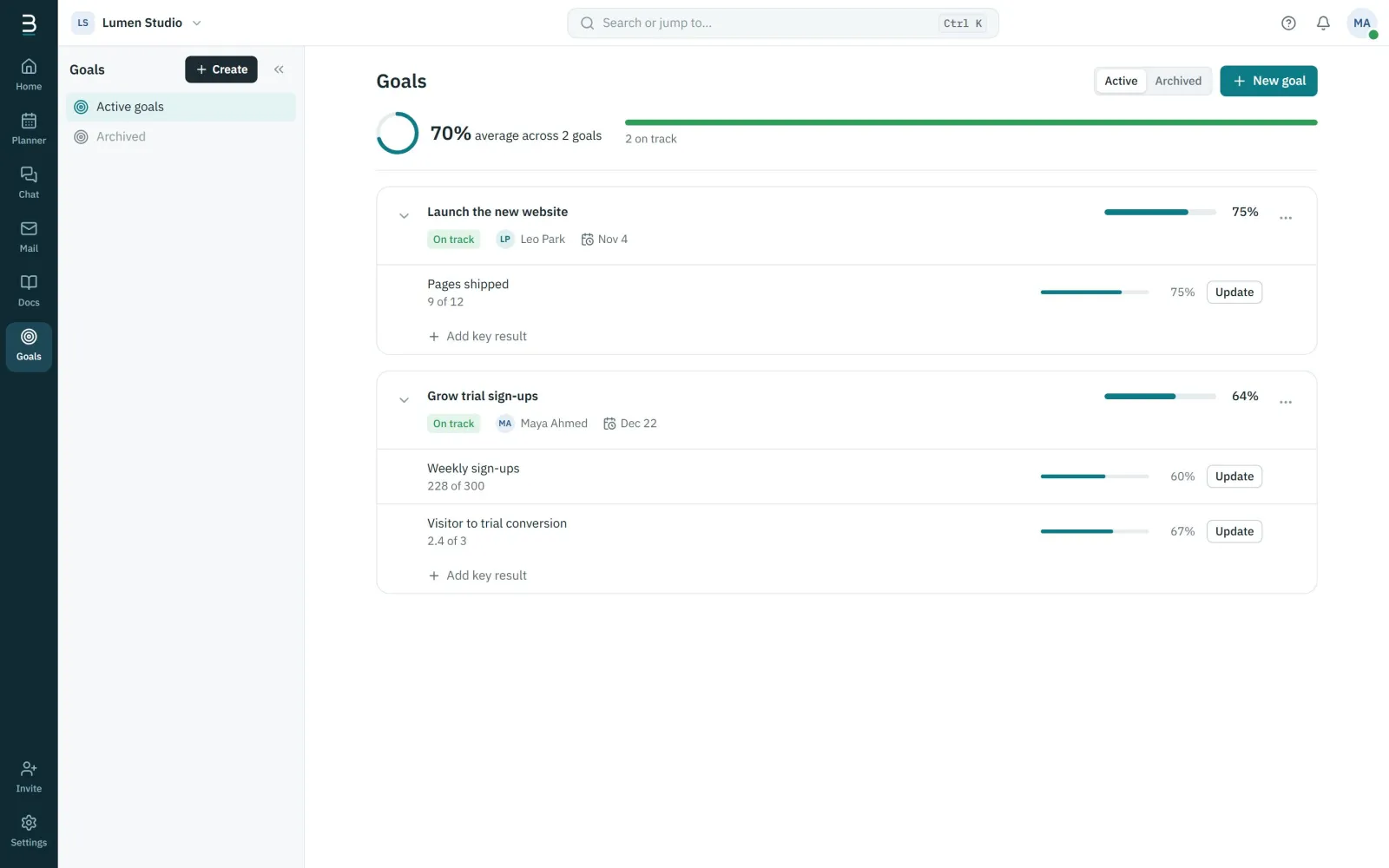Update the Weekly sign-ups key result
This screenshot has height=868, width=1389.
click(x=1234, y=477)
